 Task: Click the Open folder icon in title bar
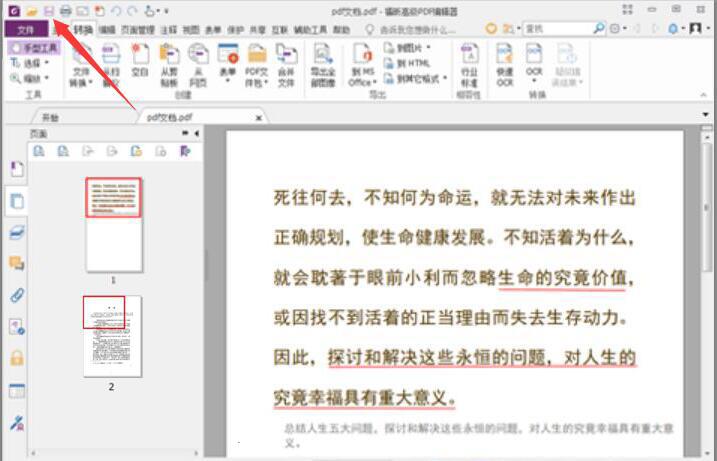[x=32, y=11]
